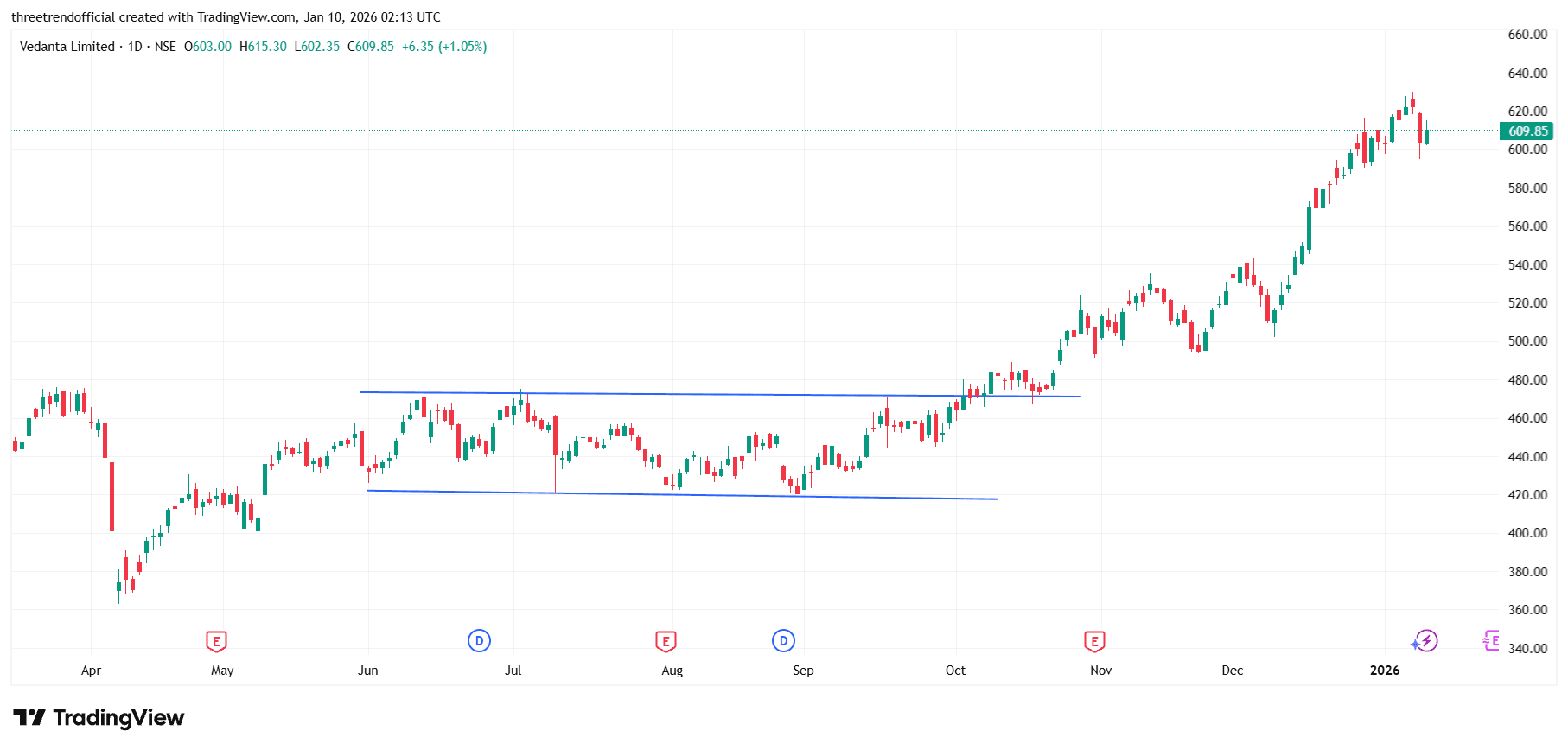Click the Apr label on the time axis

pos(91,671)
